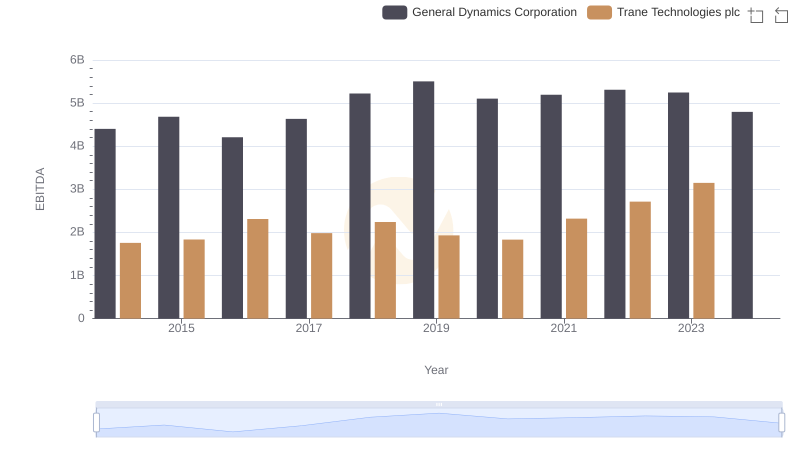Click the 2015 Trane Technologies bar
Screen dimensions: 800x461
pos(194,279)
